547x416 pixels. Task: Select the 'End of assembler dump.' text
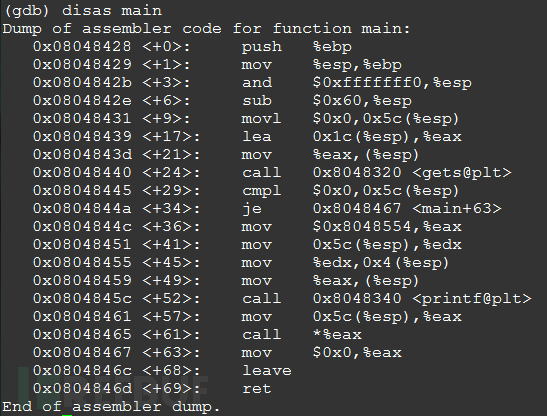coord(111,407)
